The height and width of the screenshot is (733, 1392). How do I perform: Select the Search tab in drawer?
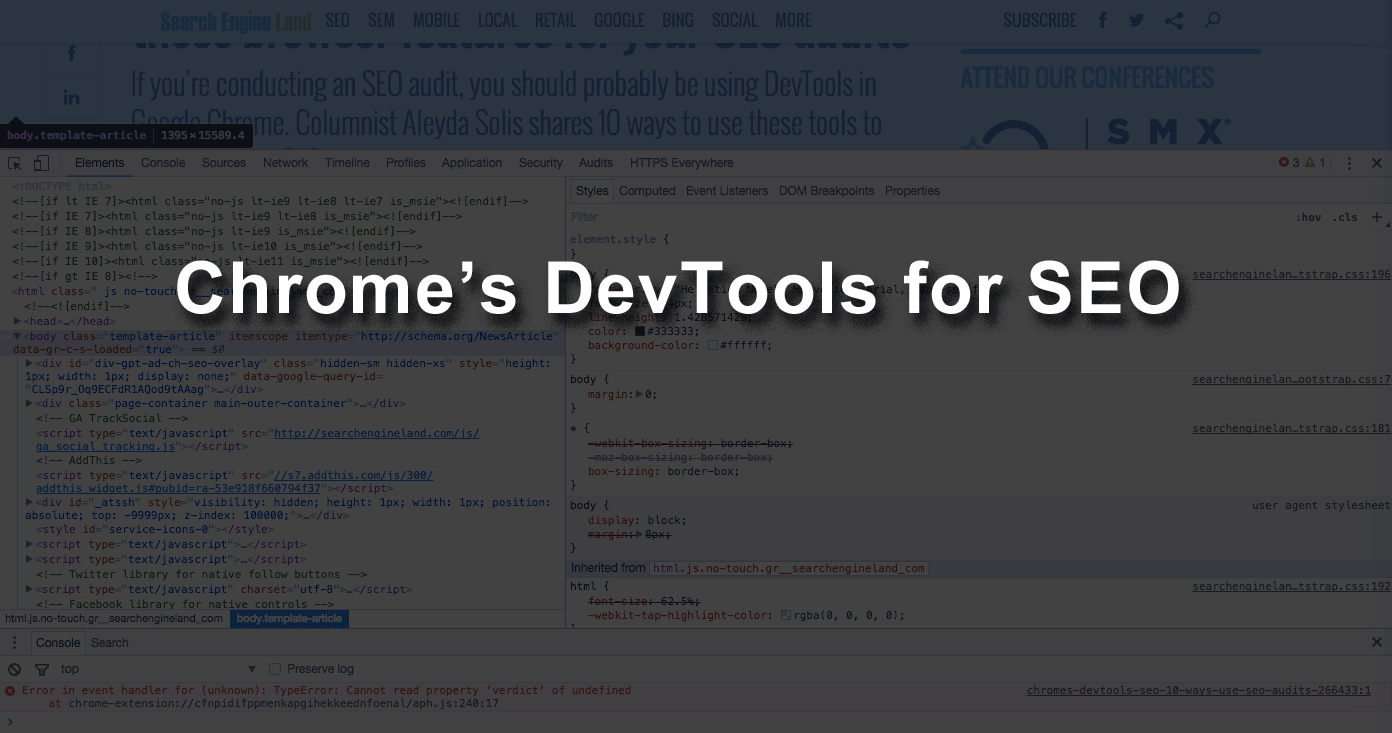click(110, 643)
